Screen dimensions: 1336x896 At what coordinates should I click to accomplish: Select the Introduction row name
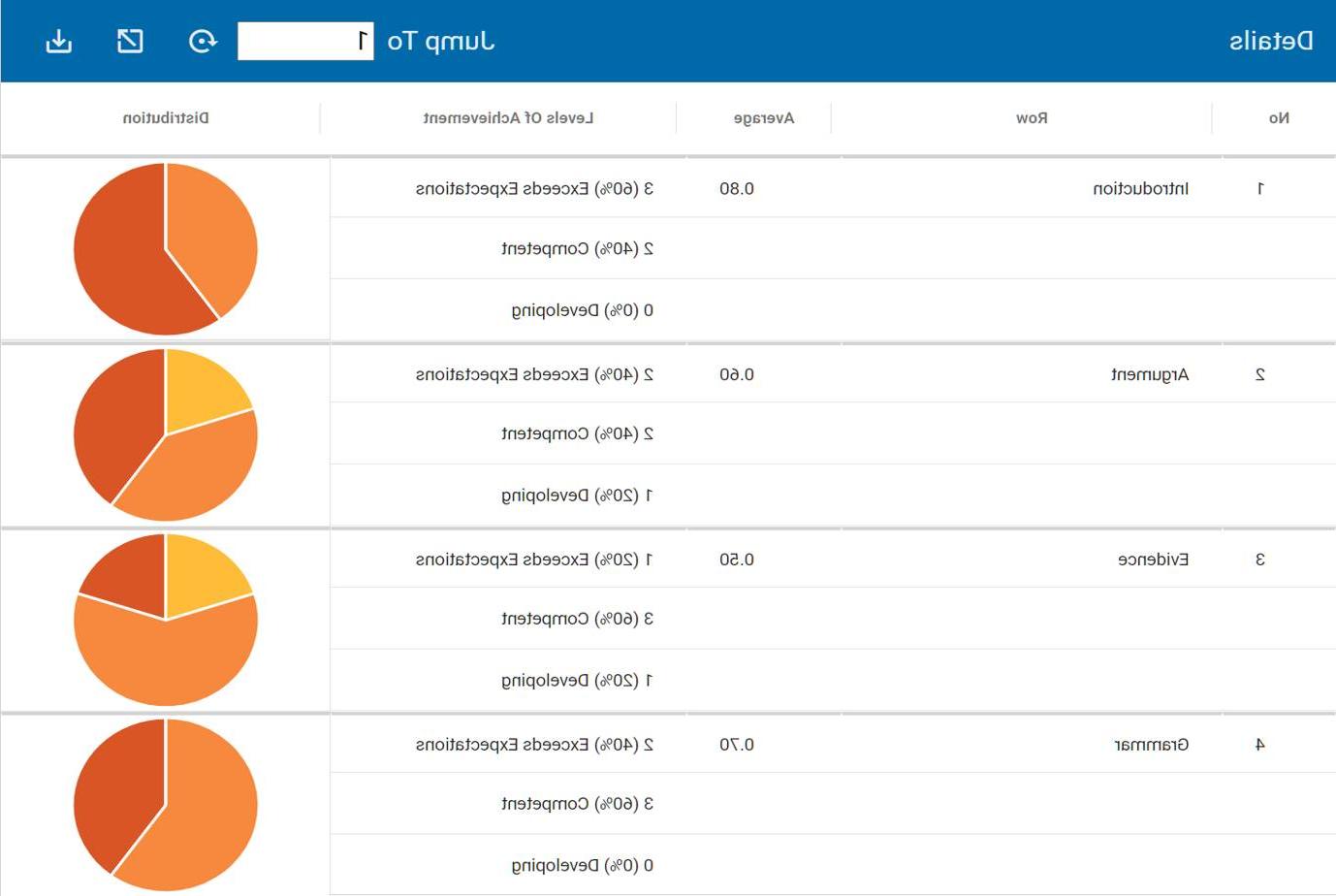1141,189
